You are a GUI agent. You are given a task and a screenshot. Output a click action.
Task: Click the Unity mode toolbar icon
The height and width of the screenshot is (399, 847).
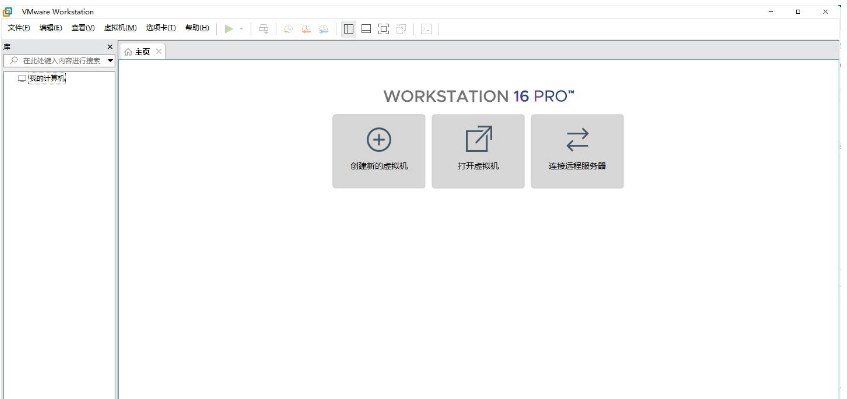click(401, 29)
